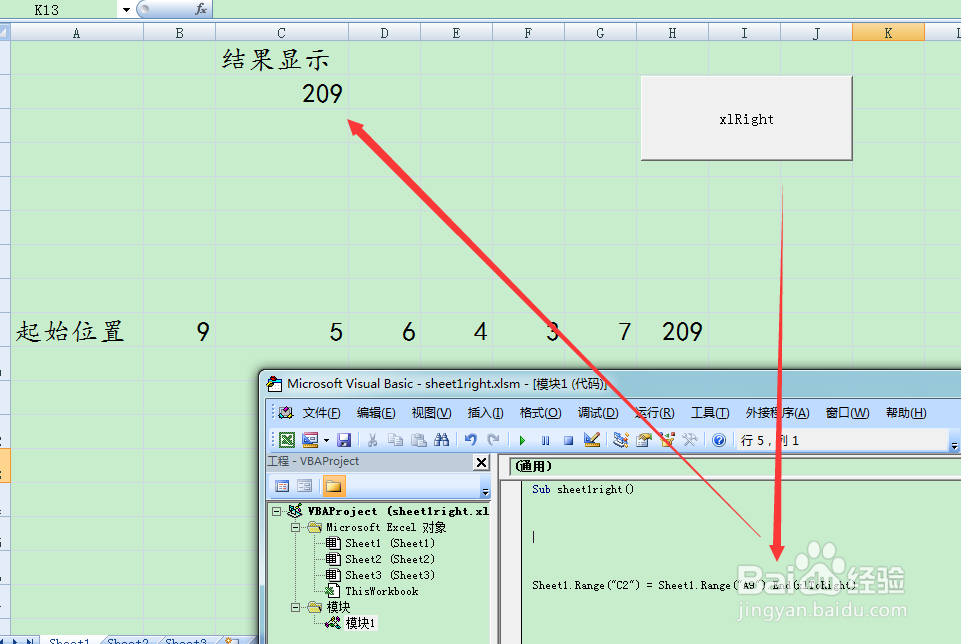
Task: Run the macro with green play icon
Action: [x=522, y=441]
